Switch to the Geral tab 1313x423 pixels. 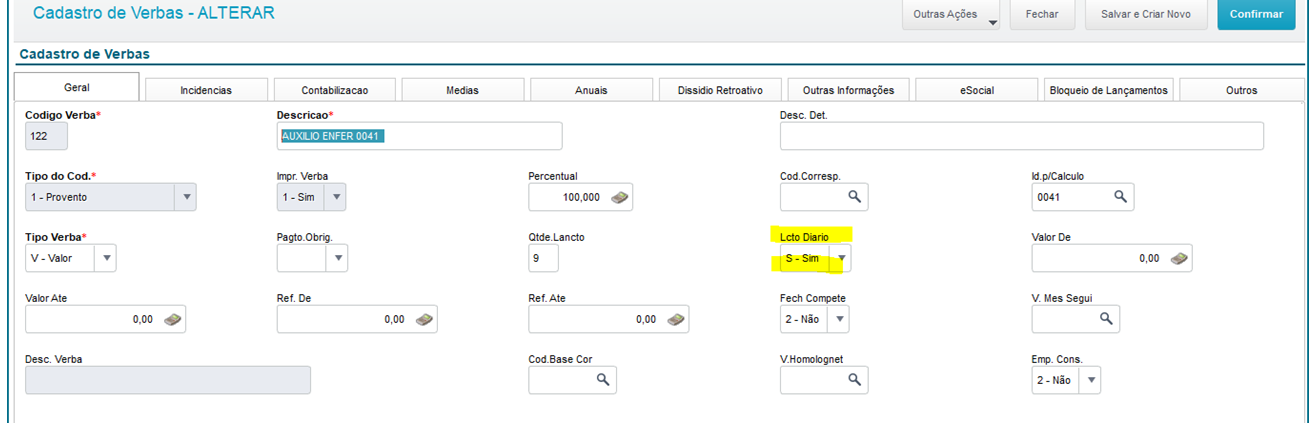point(77,88)
